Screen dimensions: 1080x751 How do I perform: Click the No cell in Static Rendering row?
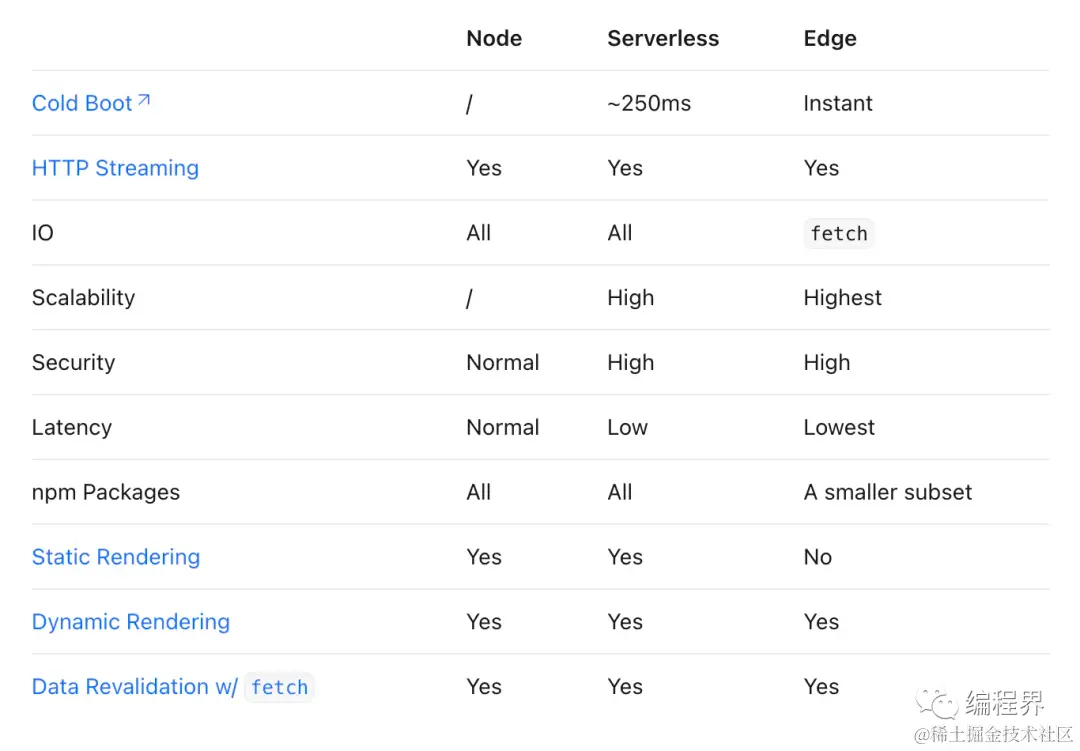coord(818,557)
